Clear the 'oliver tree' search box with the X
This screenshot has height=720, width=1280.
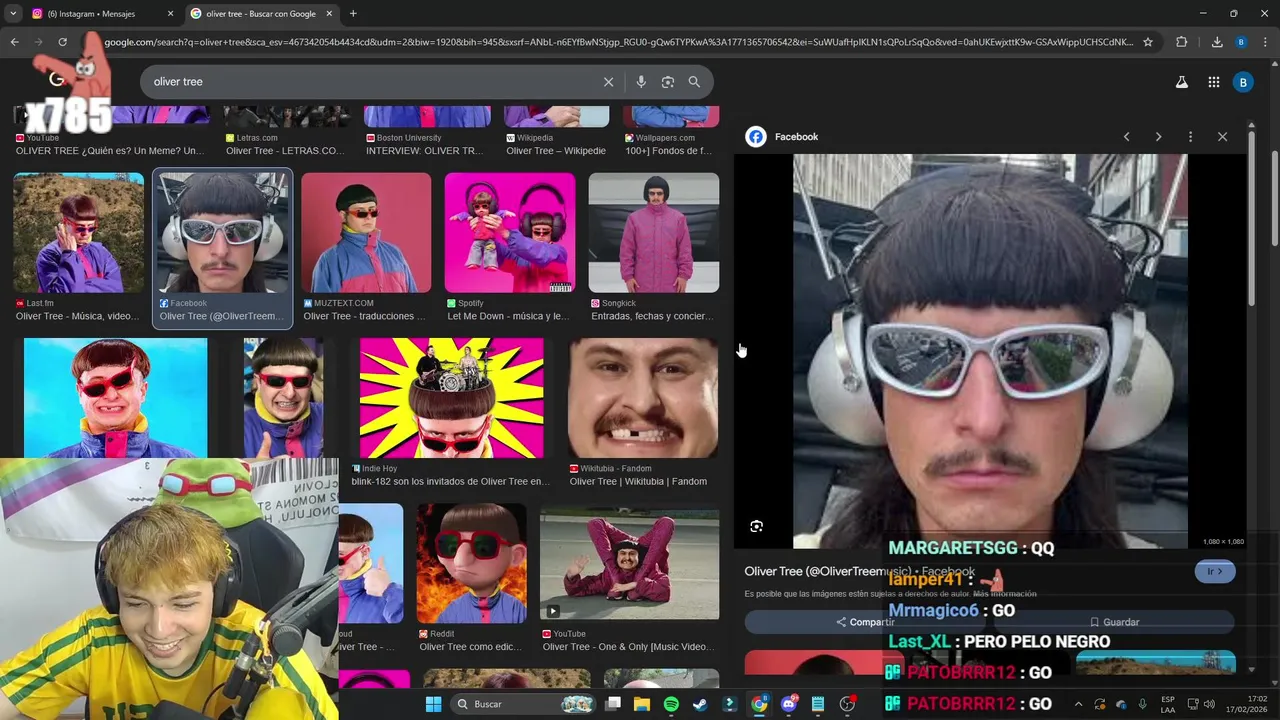(x=608, y=82)
